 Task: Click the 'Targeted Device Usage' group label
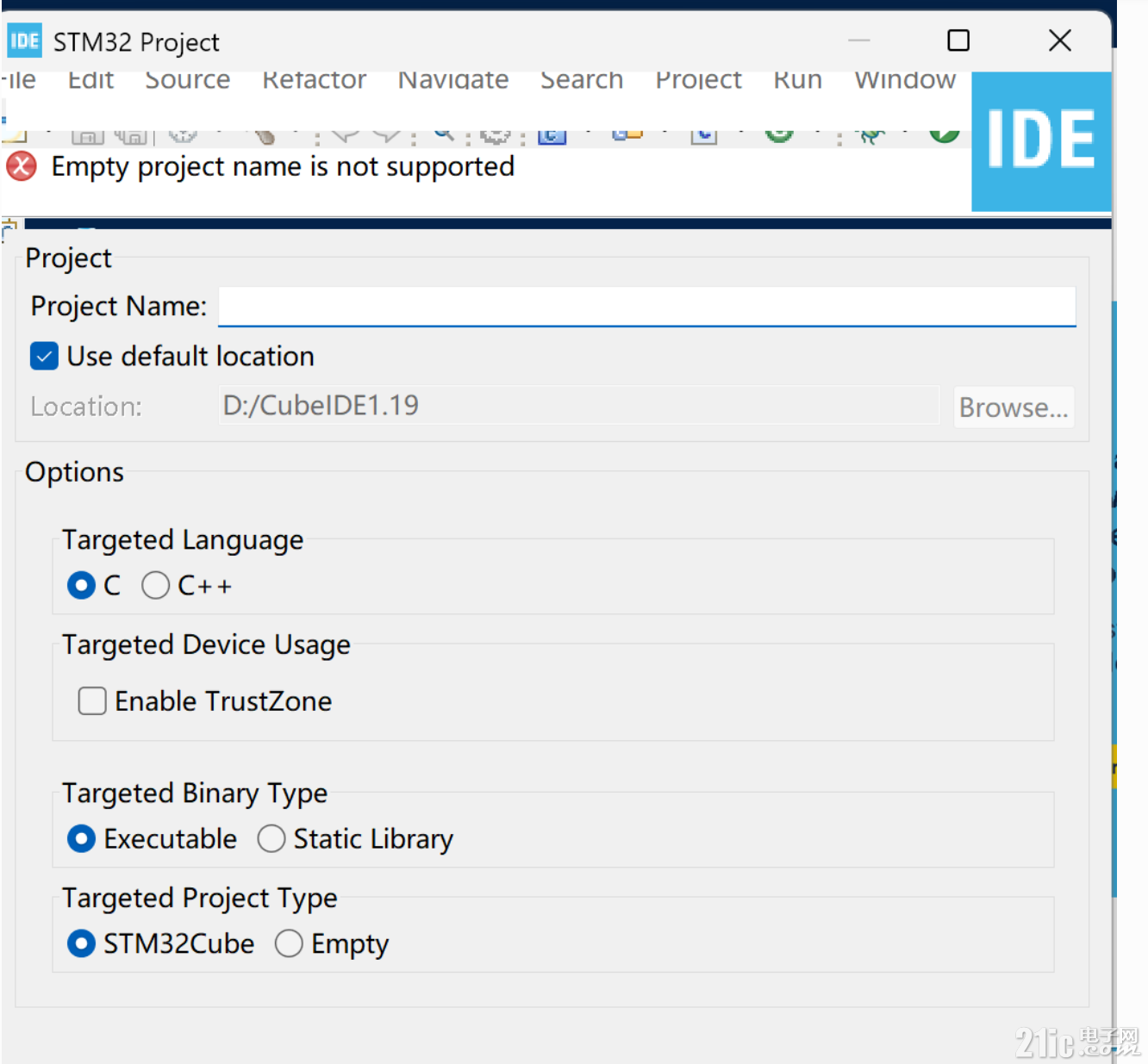[206, 645]
